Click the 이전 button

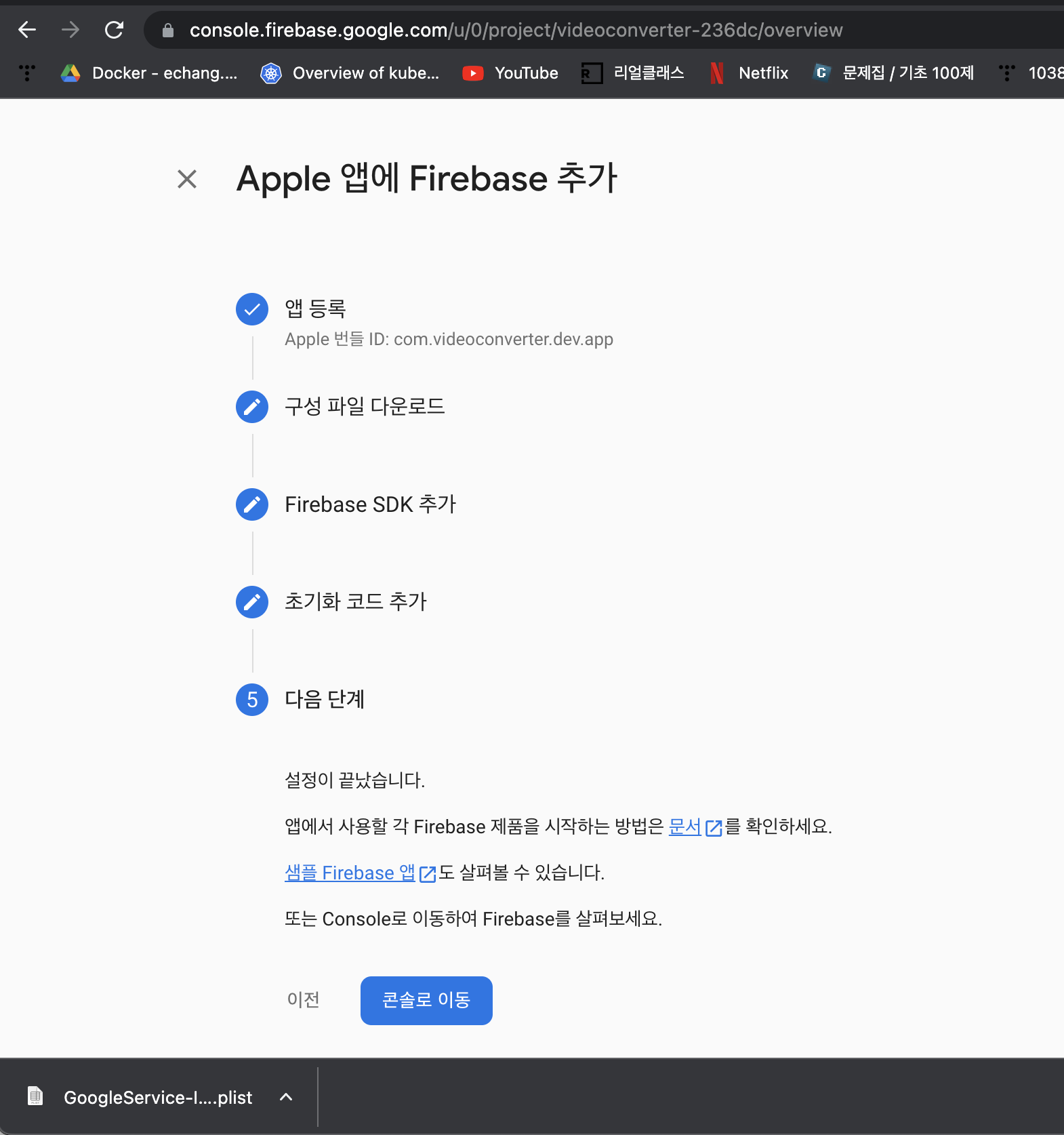click(x=304, y=1000)
